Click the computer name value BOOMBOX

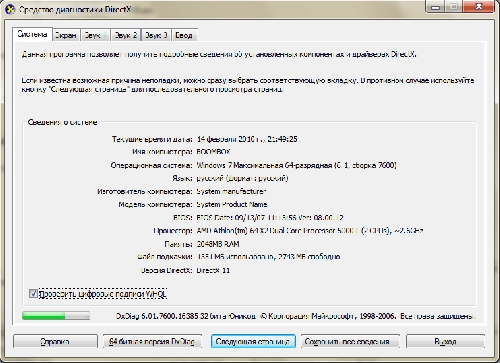tap(213, 152)
